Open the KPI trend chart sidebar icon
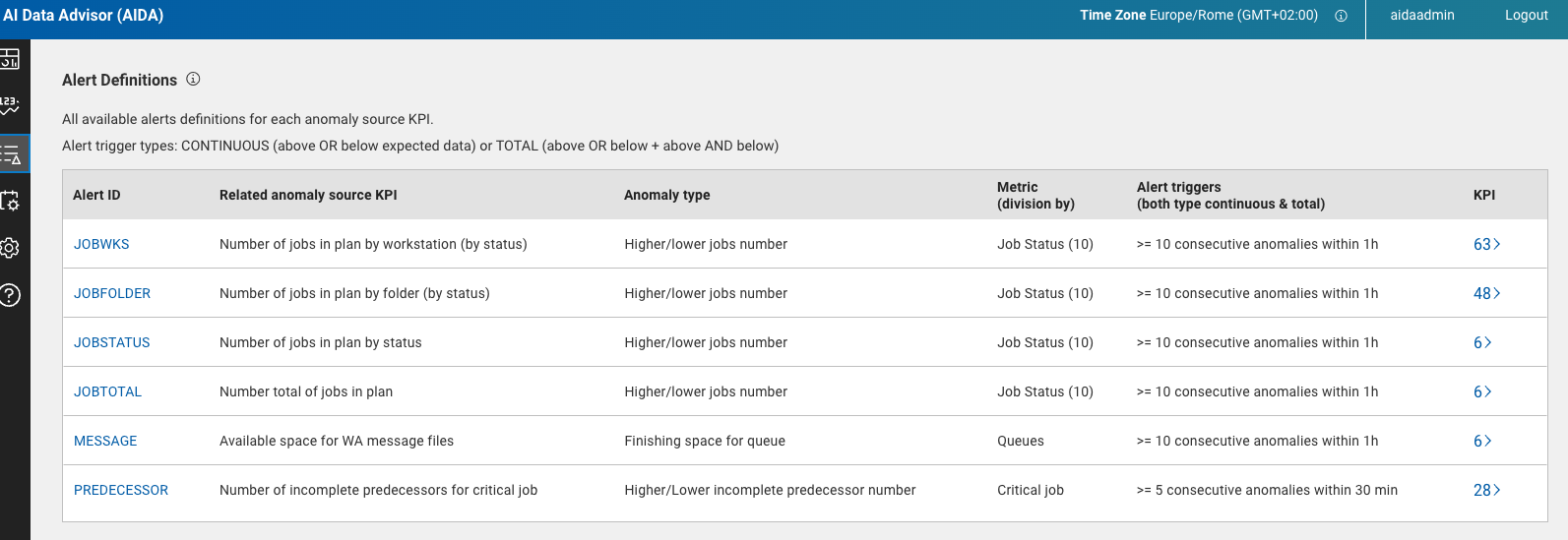This screenshot has width=1568, height=540. pyautogui.click(x=10, y=106)
